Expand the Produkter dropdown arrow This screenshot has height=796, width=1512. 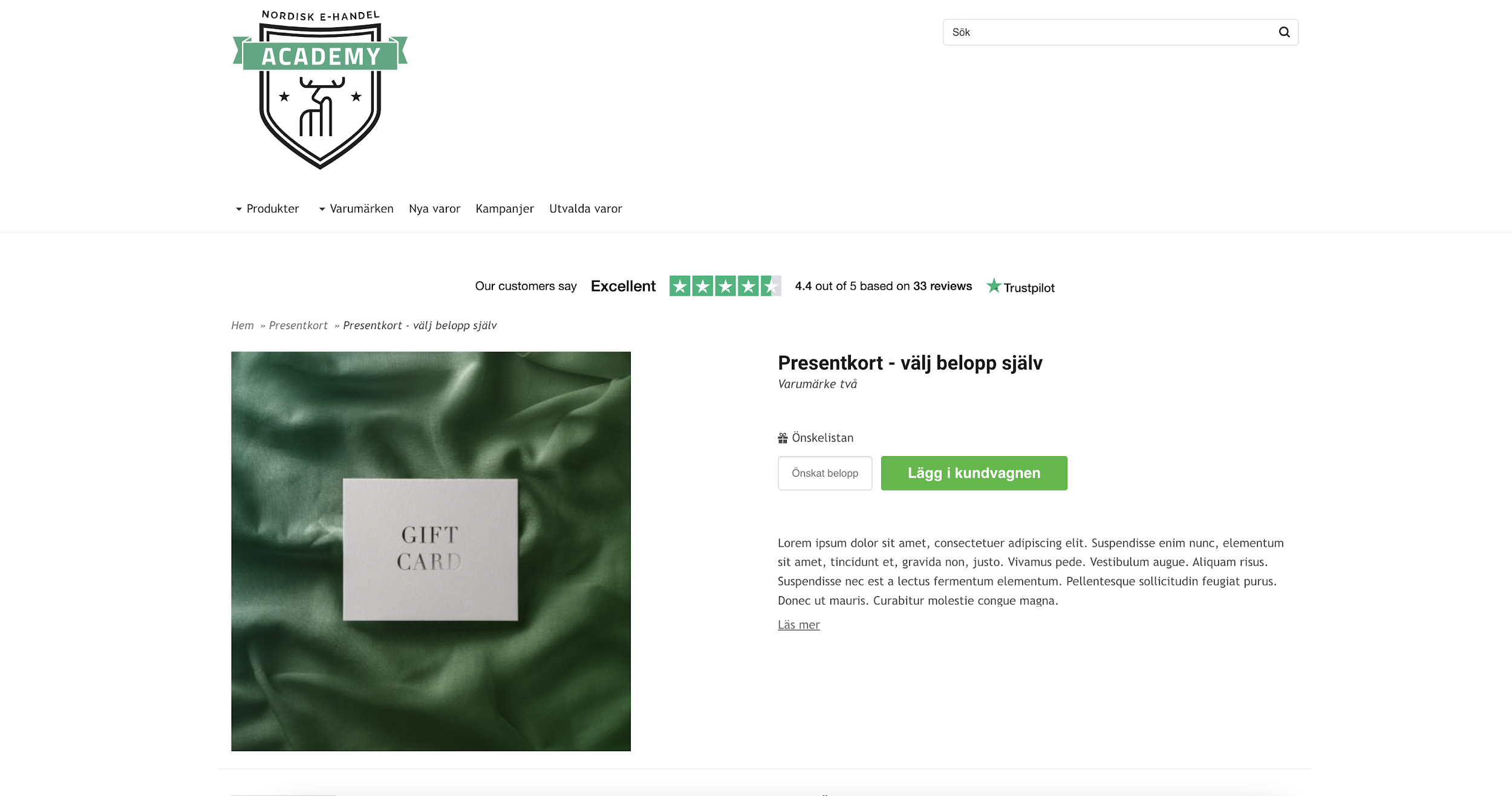pos(239,209)
